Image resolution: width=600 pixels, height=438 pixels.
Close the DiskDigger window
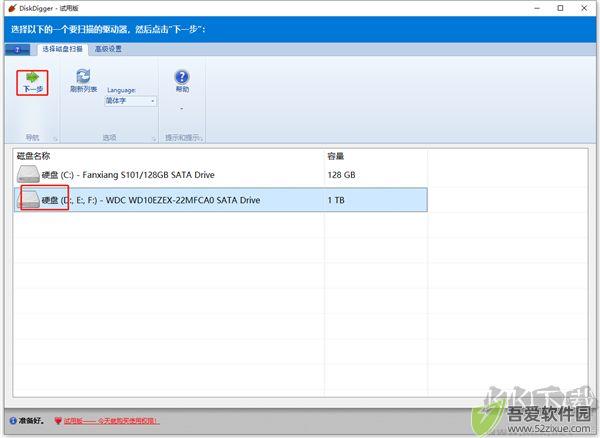coord(584,8)
